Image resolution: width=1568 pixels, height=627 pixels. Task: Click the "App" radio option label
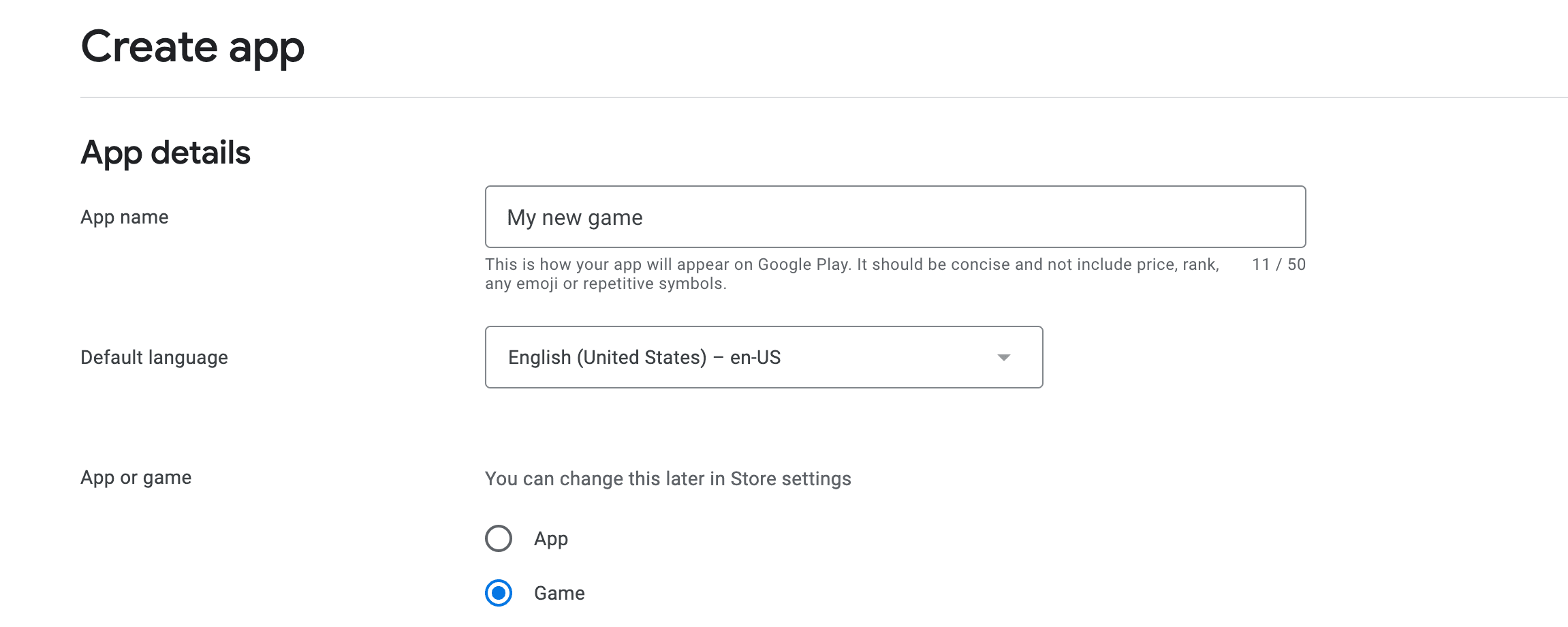[x=551, y=538]
